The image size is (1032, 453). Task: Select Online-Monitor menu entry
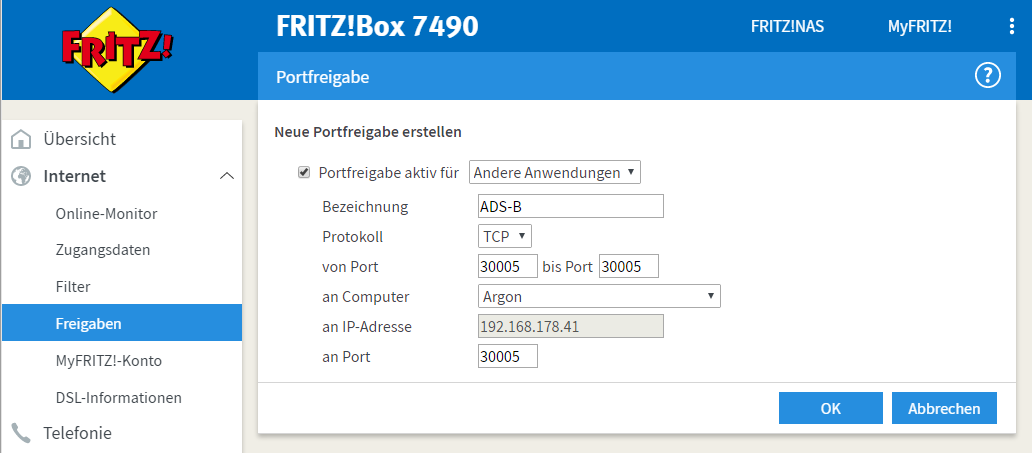[x=107, y=214]
